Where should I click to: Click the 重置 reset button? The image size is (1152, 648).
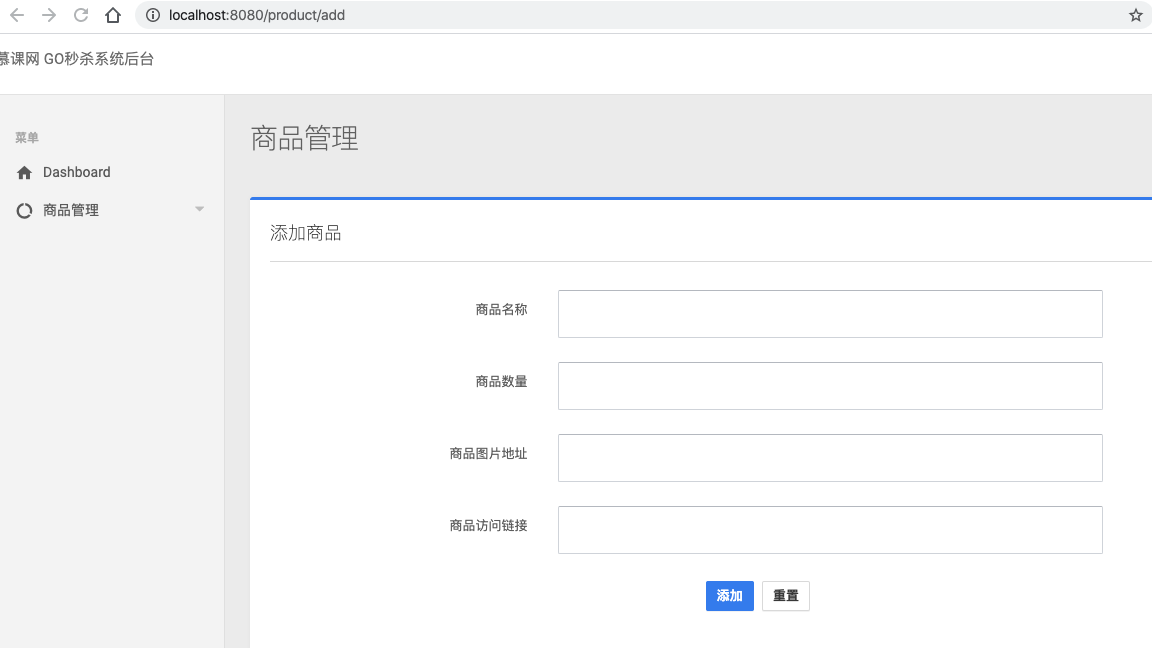(786, 595)
